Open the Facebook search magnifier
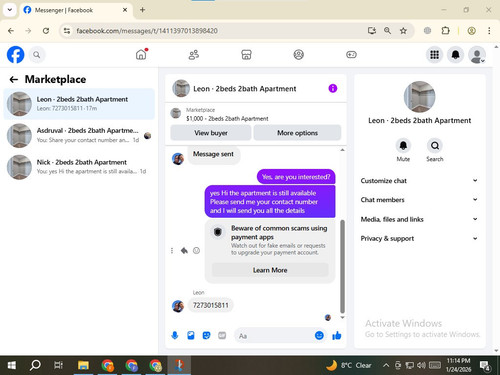The image size is (500, 375). tap(37, 55)
